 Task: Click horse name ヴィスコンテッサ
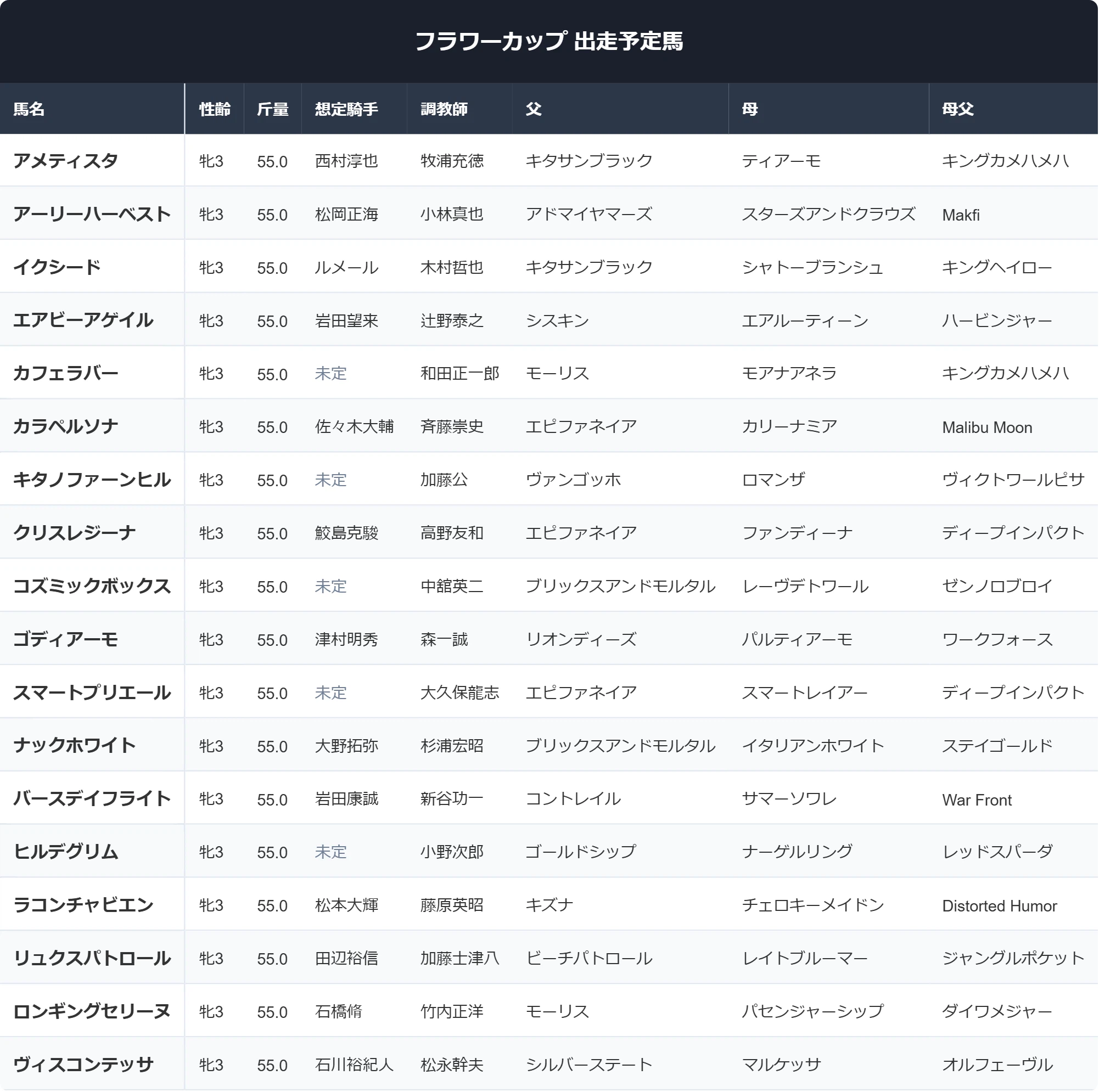(83, 1065)
